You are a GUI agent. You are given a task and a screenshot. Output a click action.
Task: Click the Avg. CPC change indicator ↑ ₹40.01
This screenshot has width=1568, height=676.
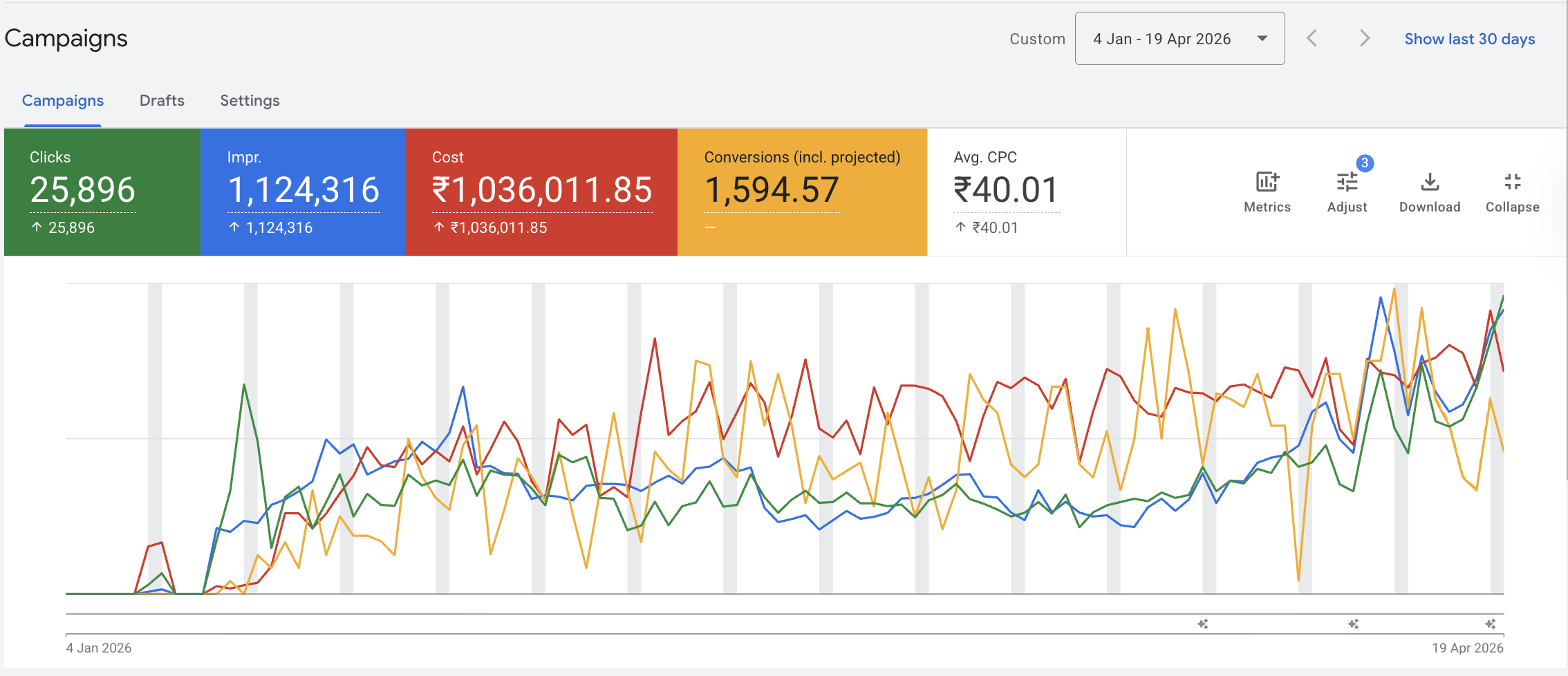pyautogui.click(x=987, y=227)
